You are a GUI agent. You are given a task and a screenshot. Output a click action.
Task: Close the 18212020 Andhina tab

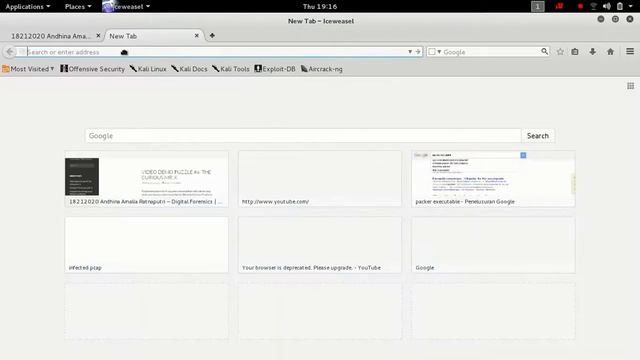(98, 36)
